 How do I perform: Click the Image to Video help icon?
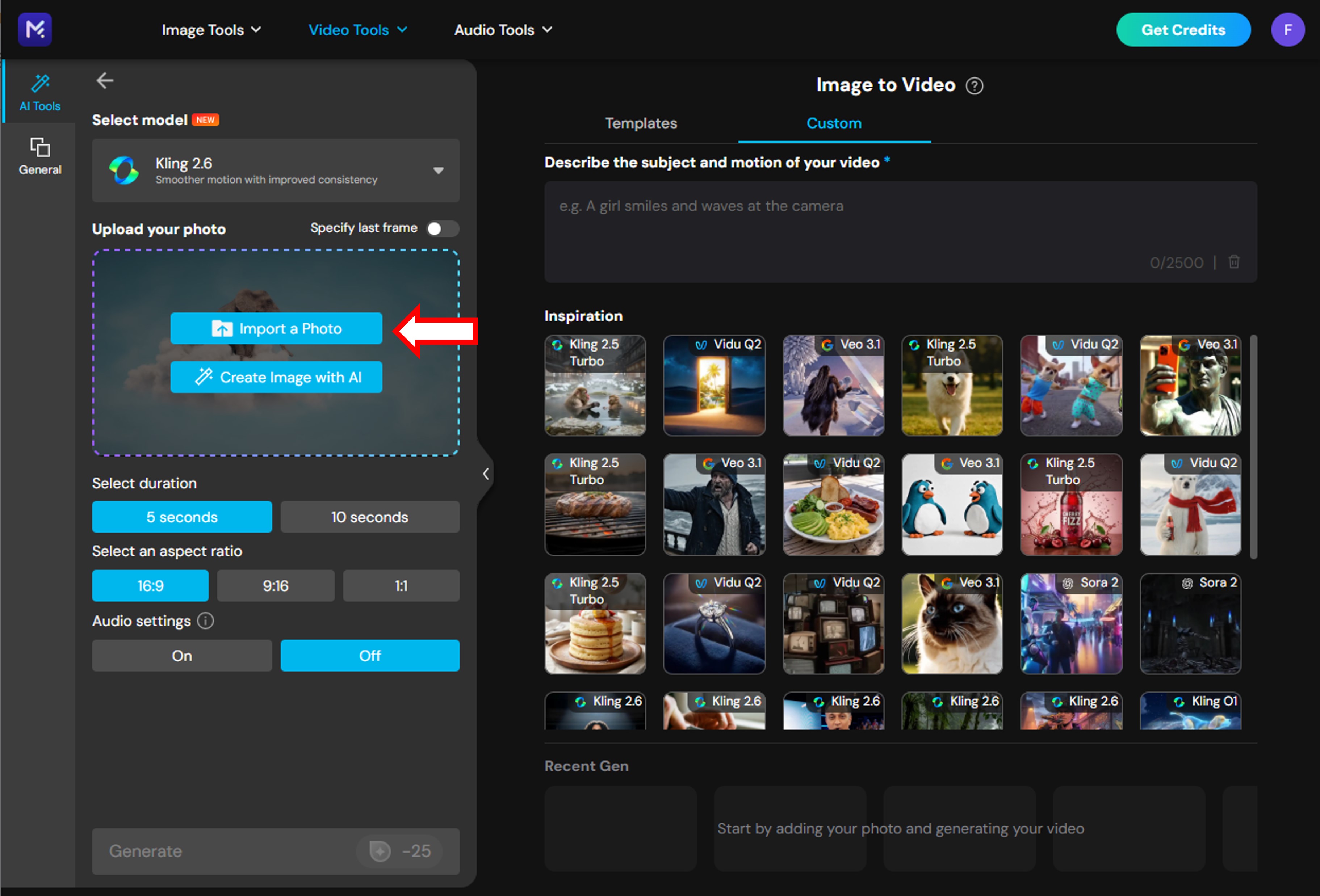pos(974,86)
